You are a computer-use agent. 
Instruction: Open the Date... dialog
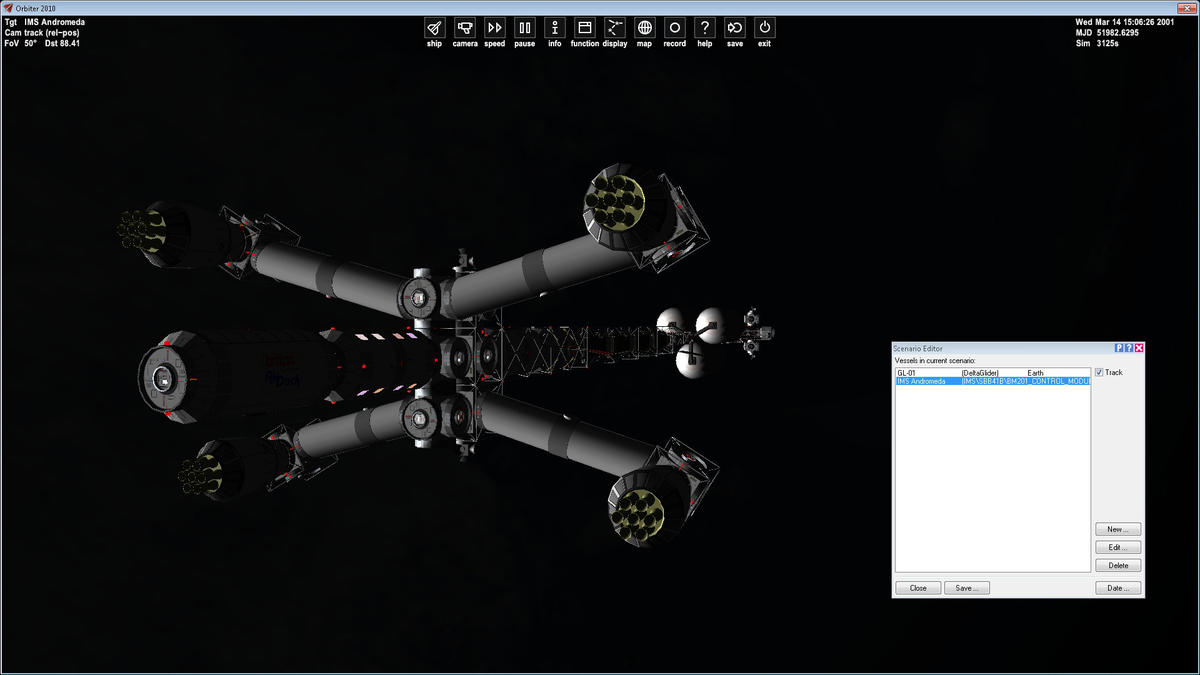pos(1118,588)
